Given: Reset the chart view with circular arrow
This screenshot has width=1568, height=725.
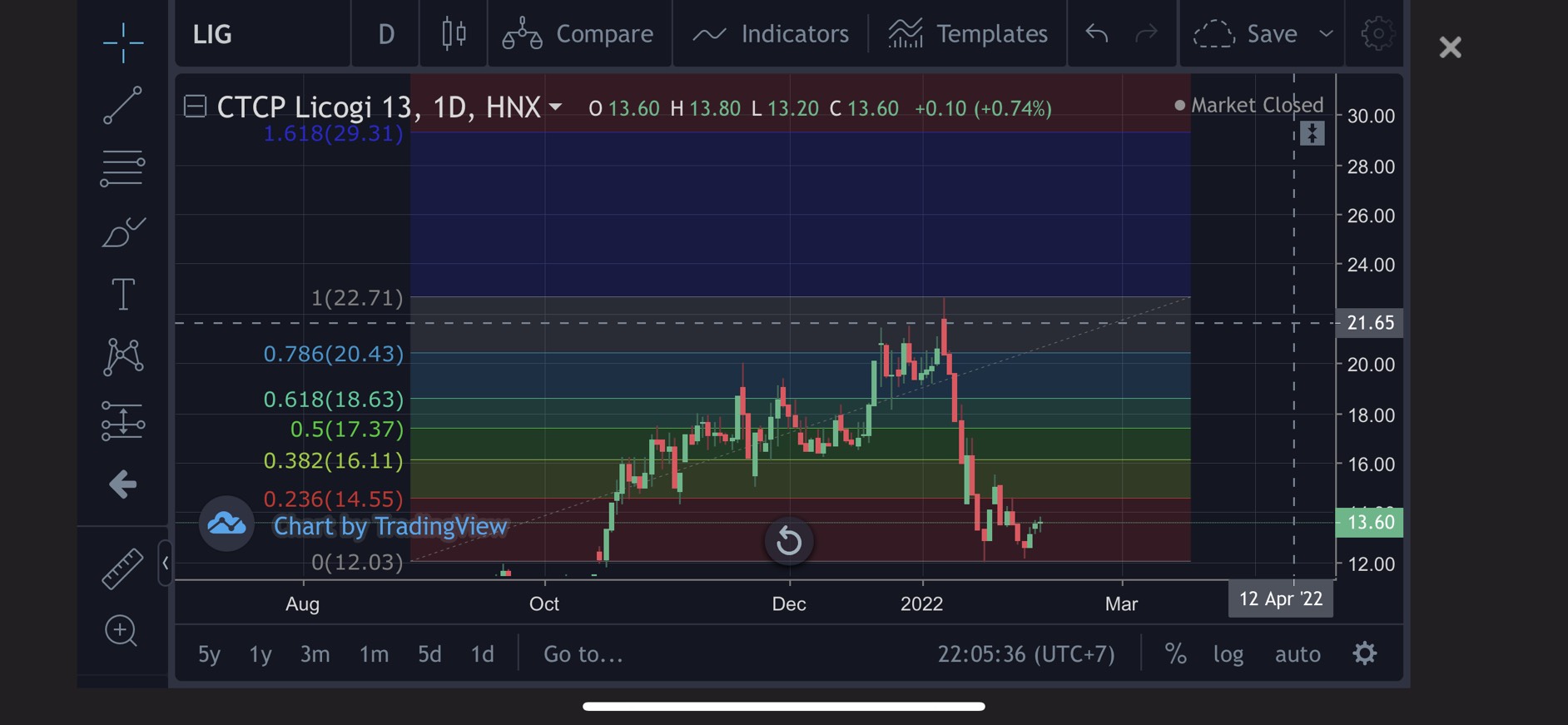Looking at the screenshot, I should pos(789,542).
